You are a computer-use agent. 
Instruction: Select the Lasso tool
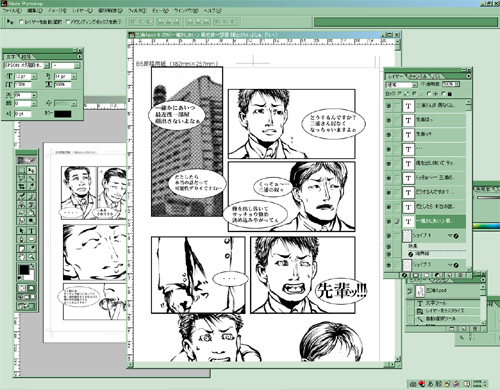(22, 178)
